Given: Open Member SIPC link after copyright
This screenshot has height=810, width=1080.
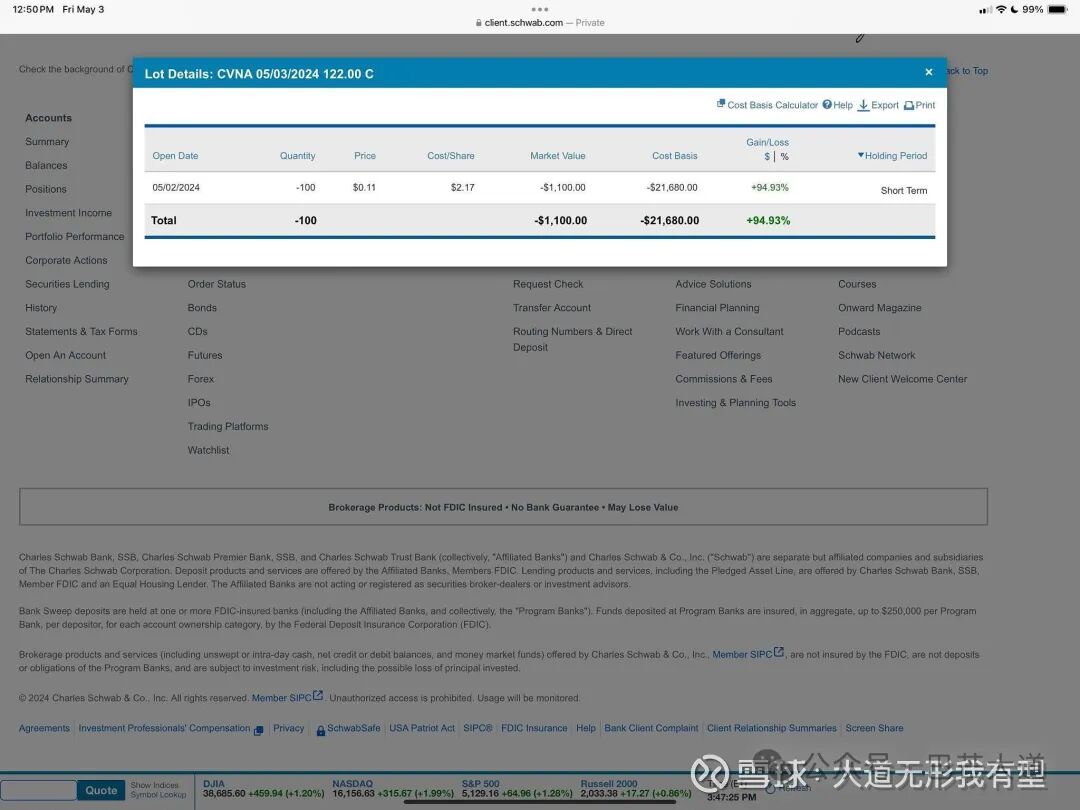Looking at the screenshot, I should click(x=287, y=698).
